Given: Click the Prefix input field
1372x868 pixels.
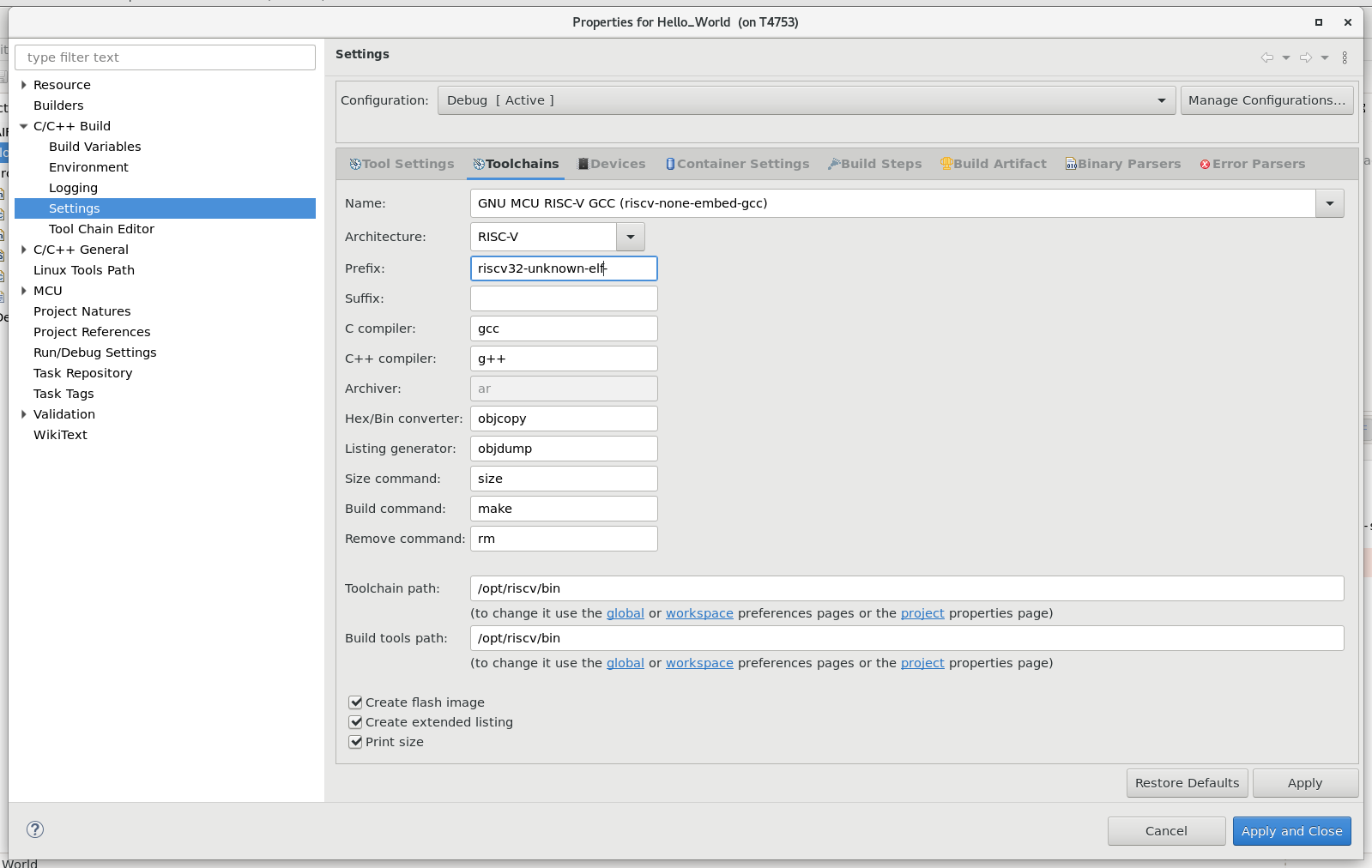Looking at the screenshot, I should 564,268.
